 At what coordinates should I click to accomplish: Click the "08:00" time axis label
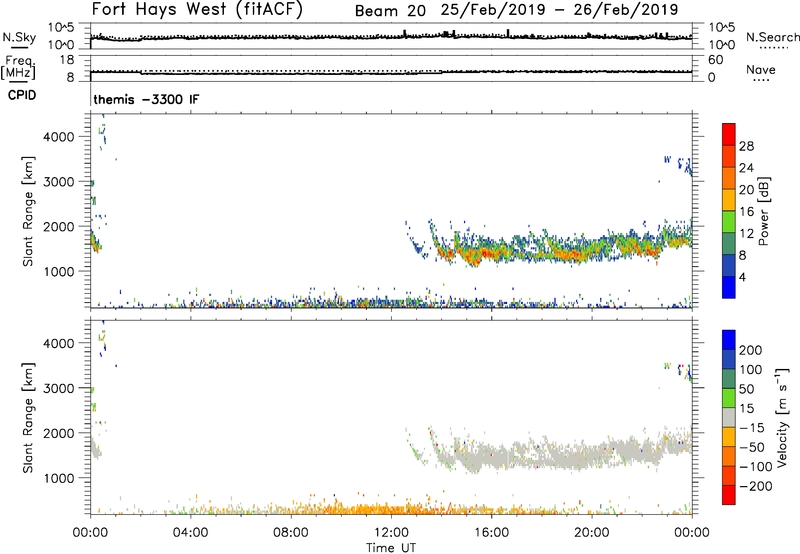(x=291, y=533)
